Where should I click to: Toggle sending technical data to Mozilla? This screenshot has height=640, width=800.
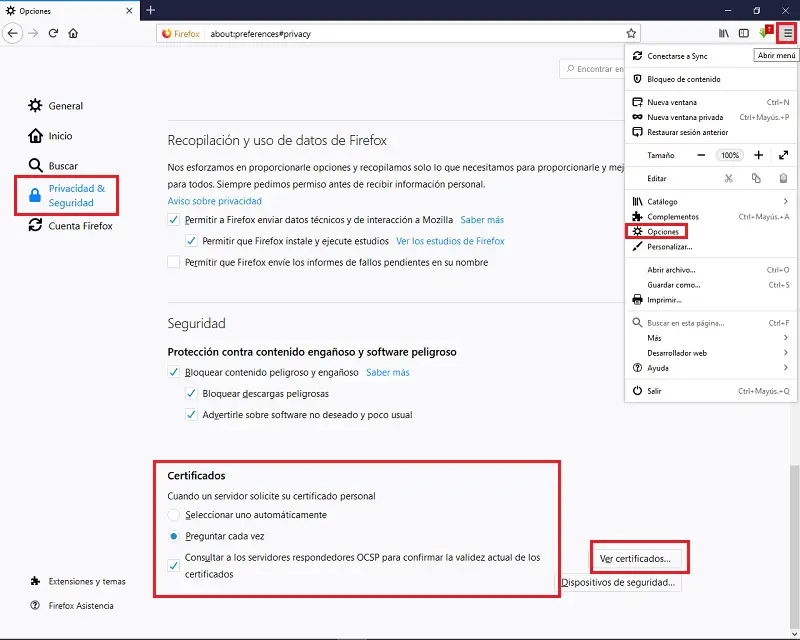pyautogui.click(x=173, y=220)
